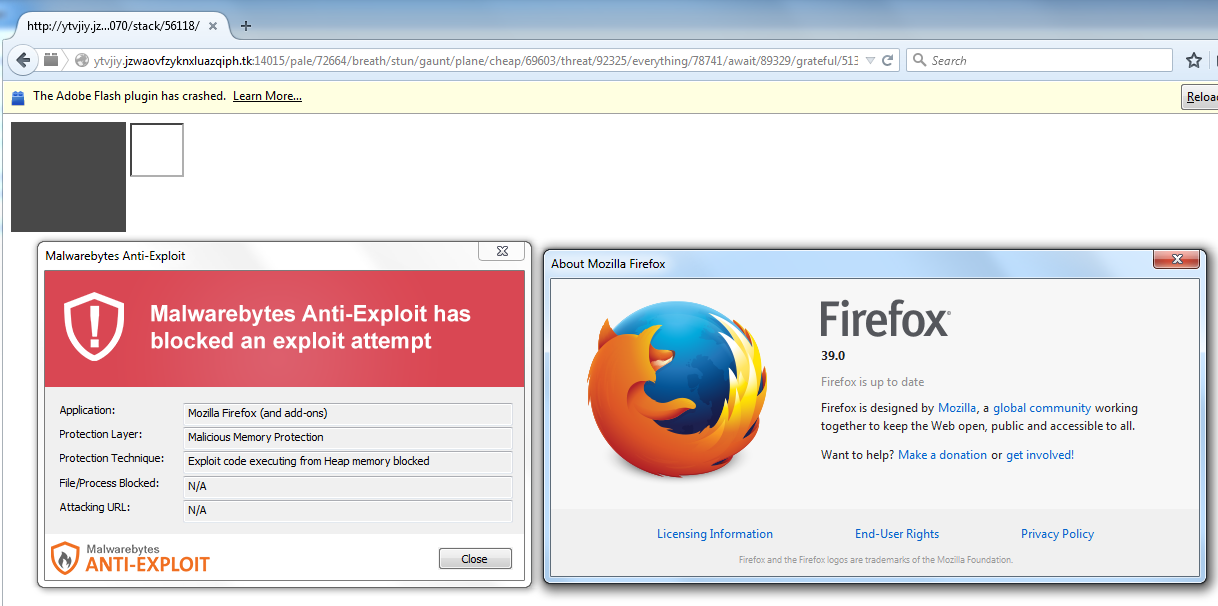Bookmark this page with the star icon
Screen dimensions: 1218x606
(1194, 60)
